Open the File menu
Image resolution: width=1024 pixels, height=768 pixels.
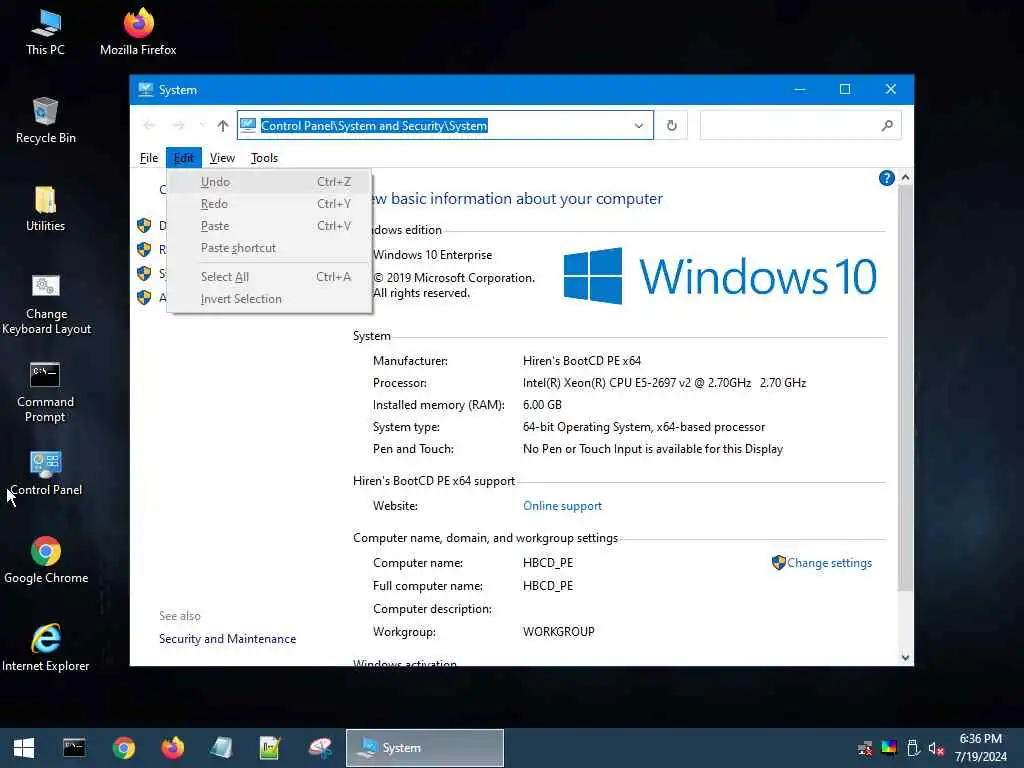click(149, 157)
